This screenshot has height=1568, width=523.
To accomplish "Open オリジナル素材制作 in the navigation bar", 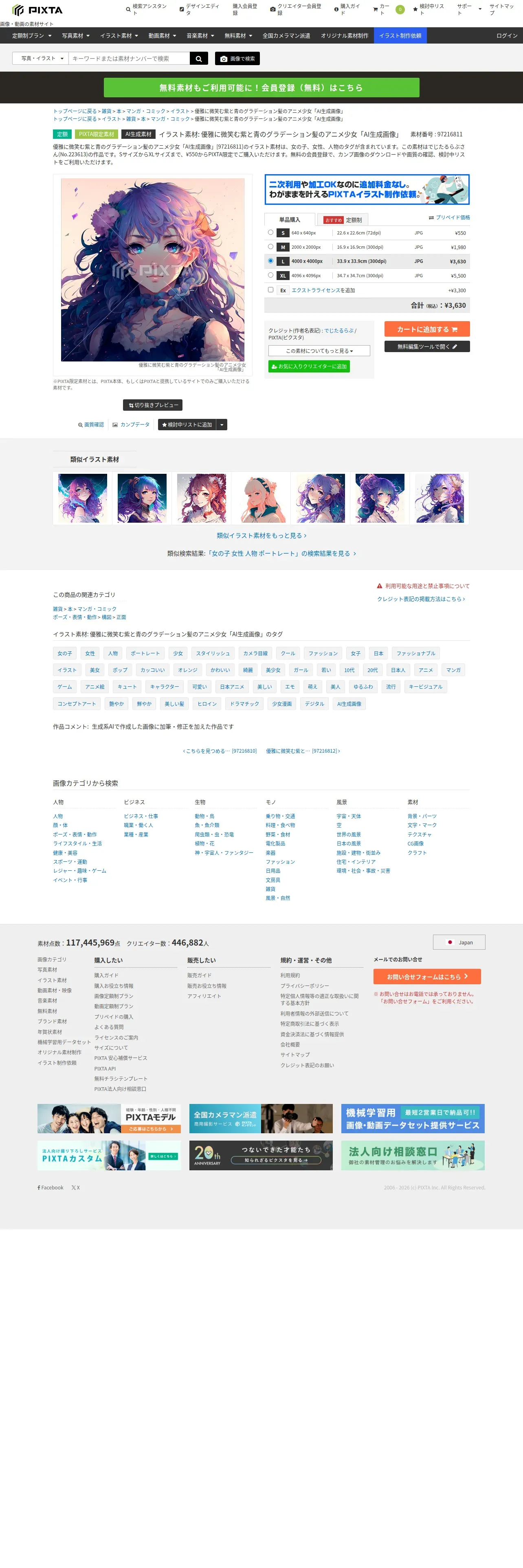I will (x=345, y=36).
